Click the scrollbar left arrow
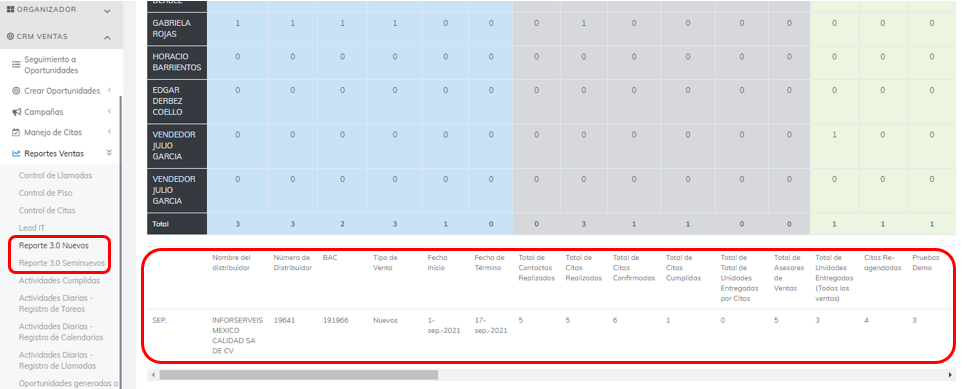The width and height of the screenshot is (967, 389). (x=153, y=375)
